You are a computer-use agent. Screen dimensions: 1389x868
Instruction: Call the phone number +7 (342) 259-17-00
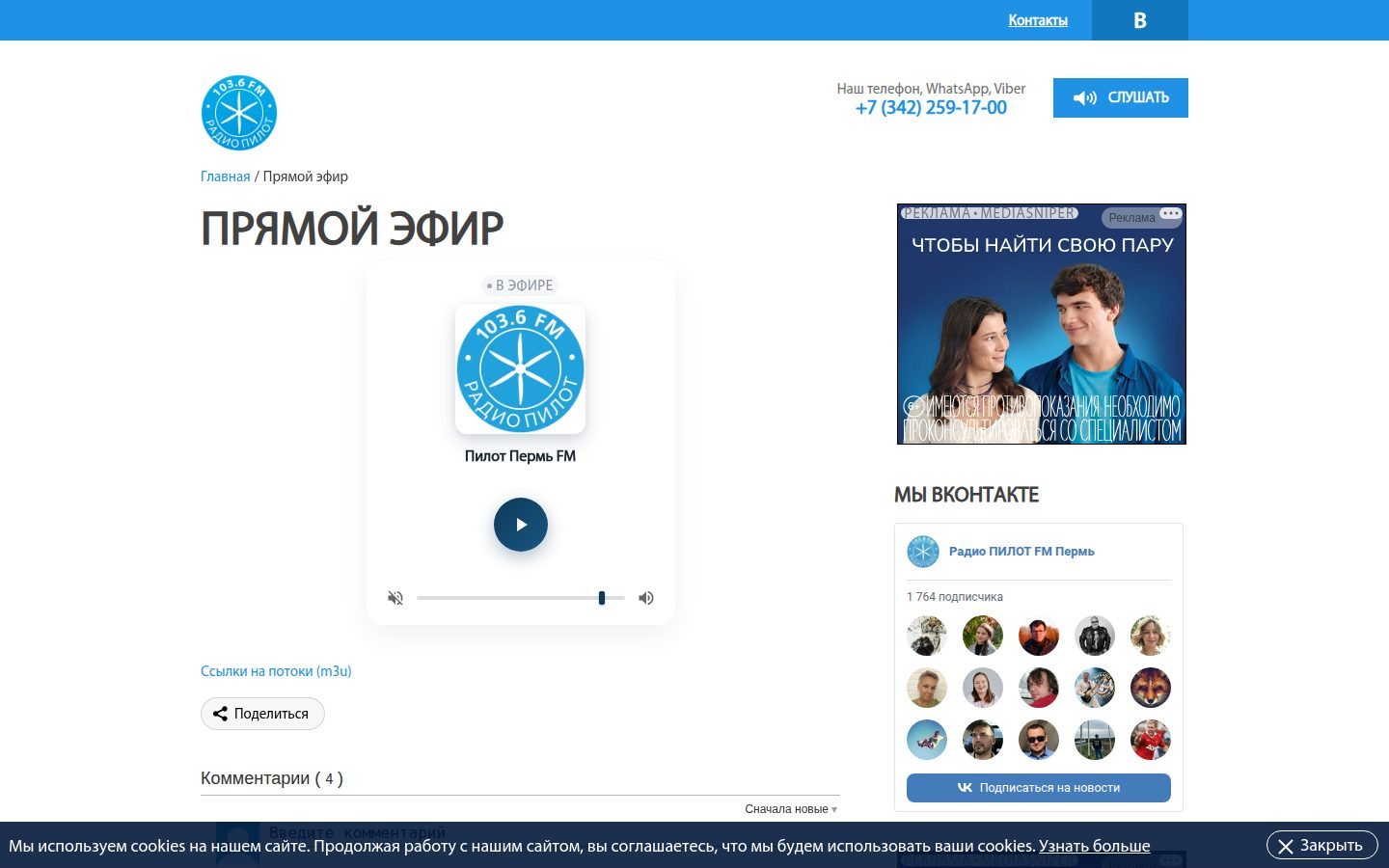click(931, 108)
